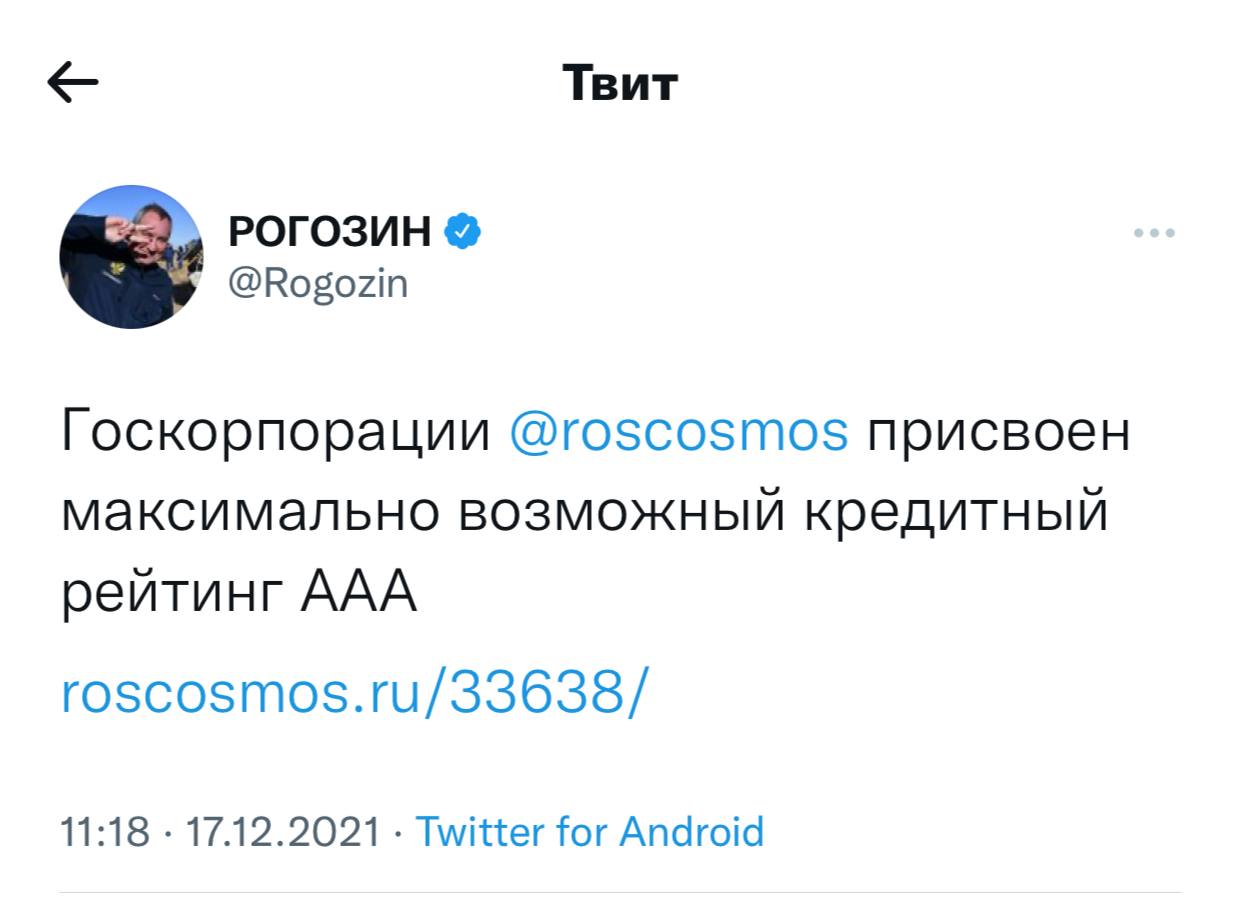Click the Twitter for Android source link
Image resolution: width=1241 pixels, height=902 pixels.
pos(589,831)
